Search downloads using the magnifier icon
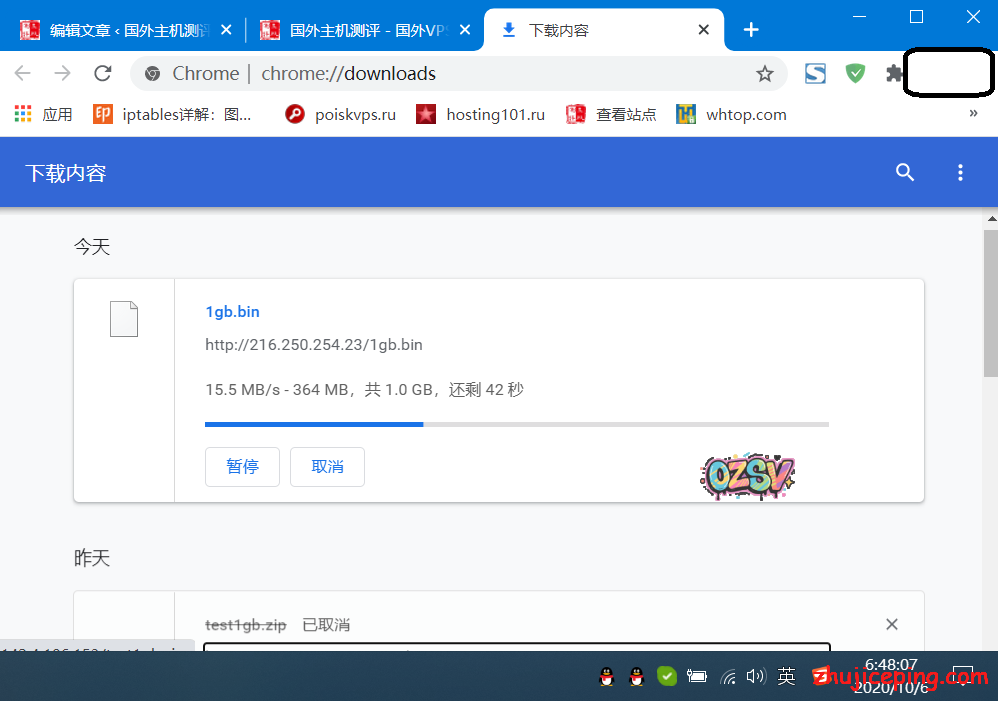The image size is (998, 701). point(905,172)
